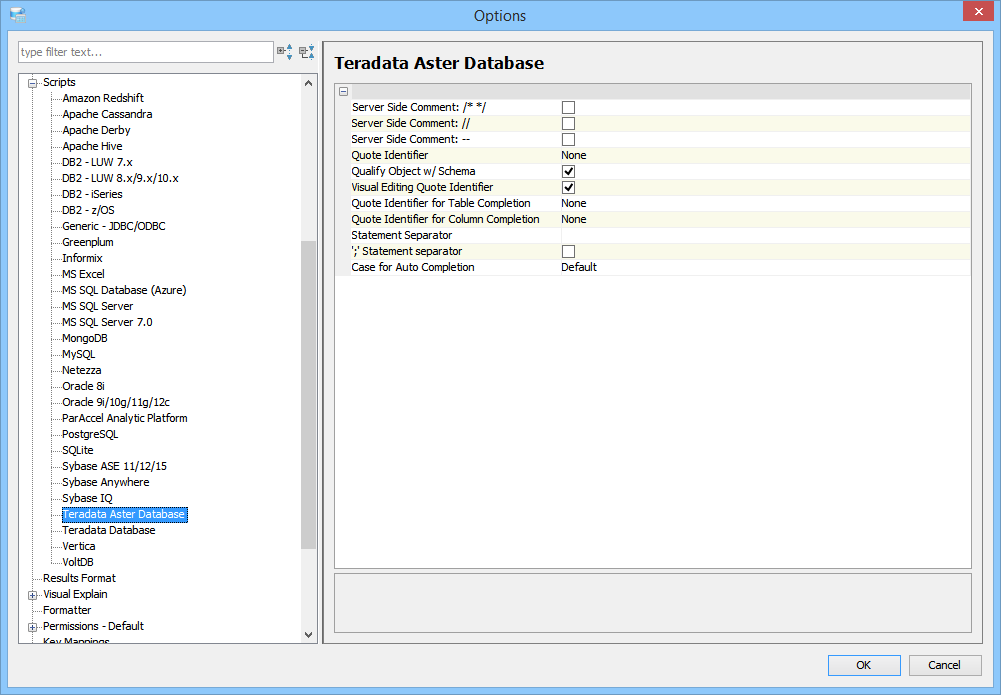
Task: Select MongoDB in the tree
Action: pos(85,338)
